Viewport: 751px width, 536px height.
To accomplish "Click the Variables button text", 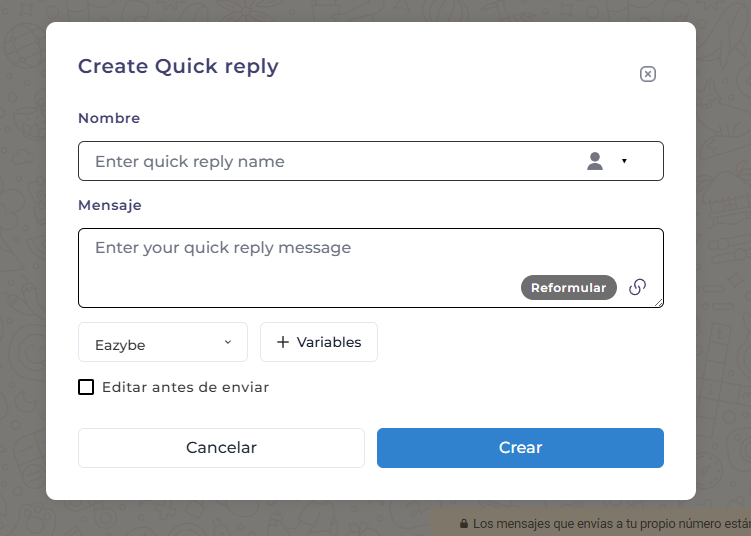I will [329, 342].
